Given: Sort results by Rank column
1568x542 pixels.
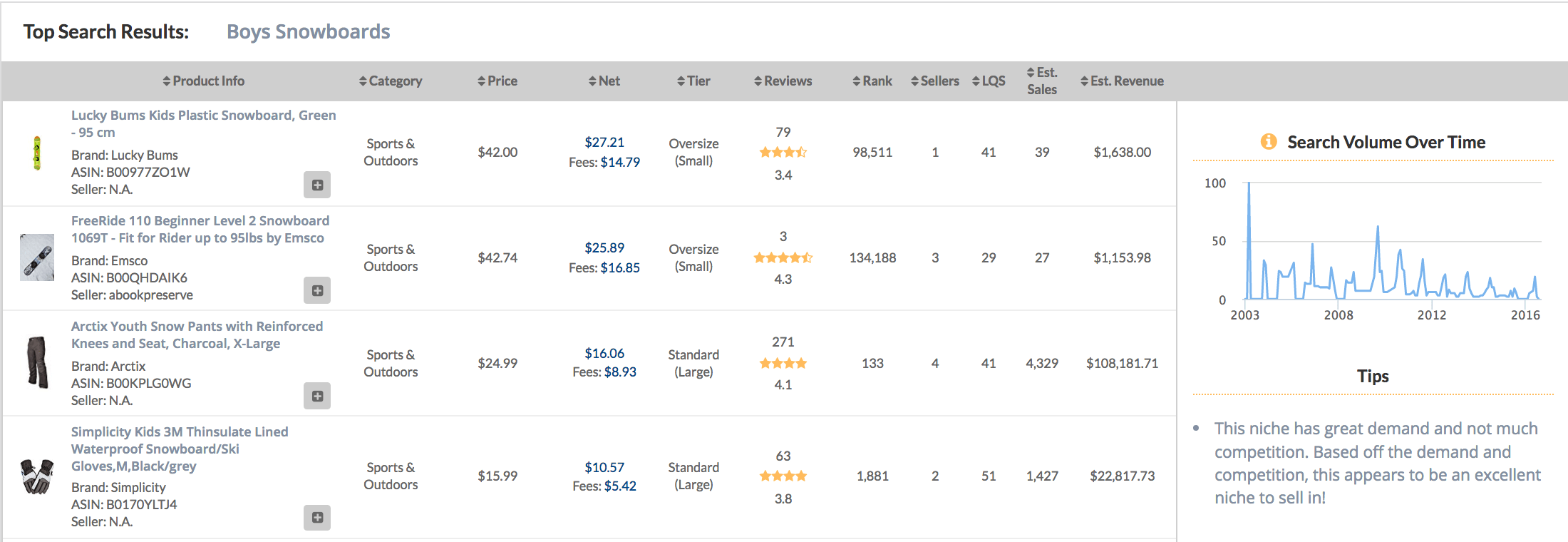Looking at the screenshot, I should click(x=872, y=81).
